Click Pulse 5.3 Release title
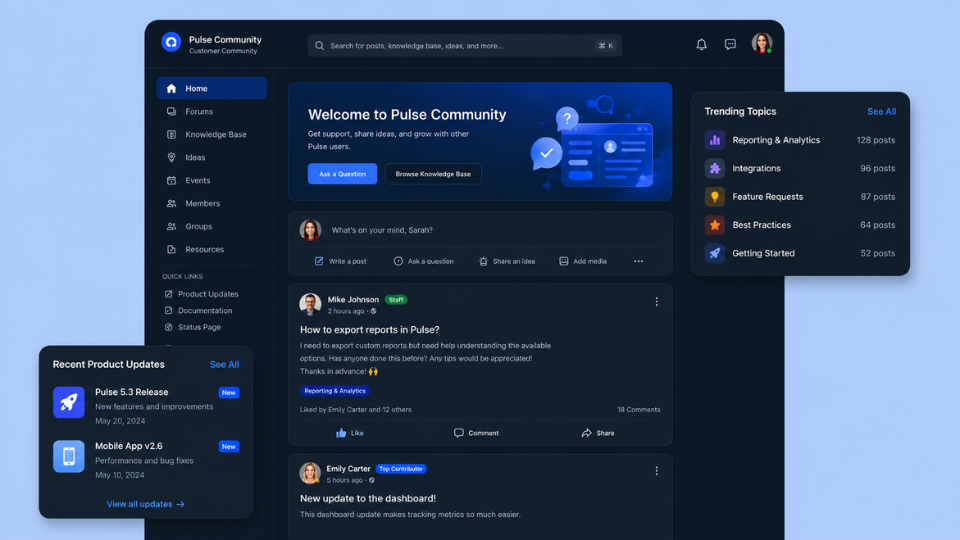The width and height of the screenshot is (960, 540). 132,392
